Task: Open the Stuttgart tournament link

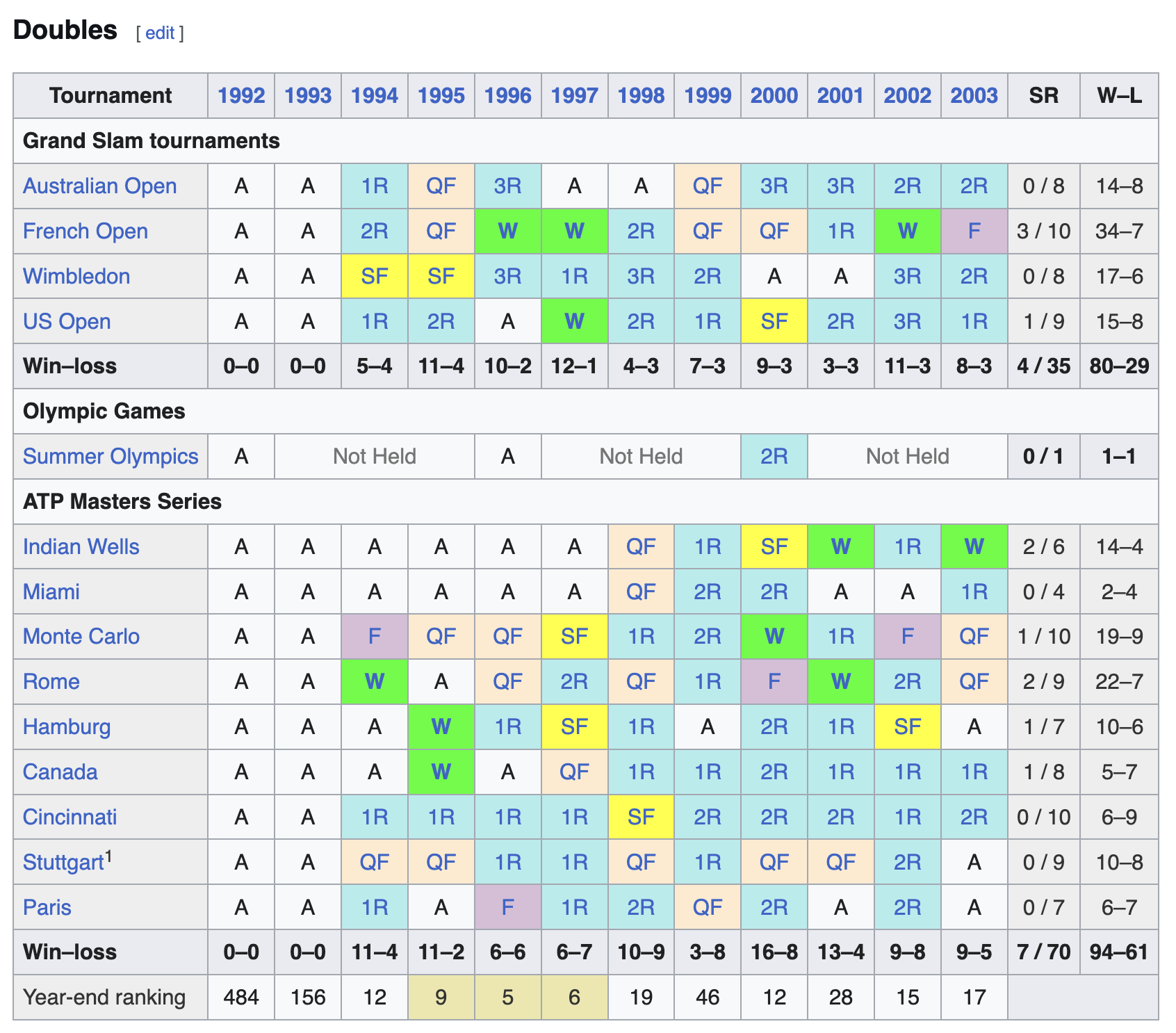Action: point(63,863)
